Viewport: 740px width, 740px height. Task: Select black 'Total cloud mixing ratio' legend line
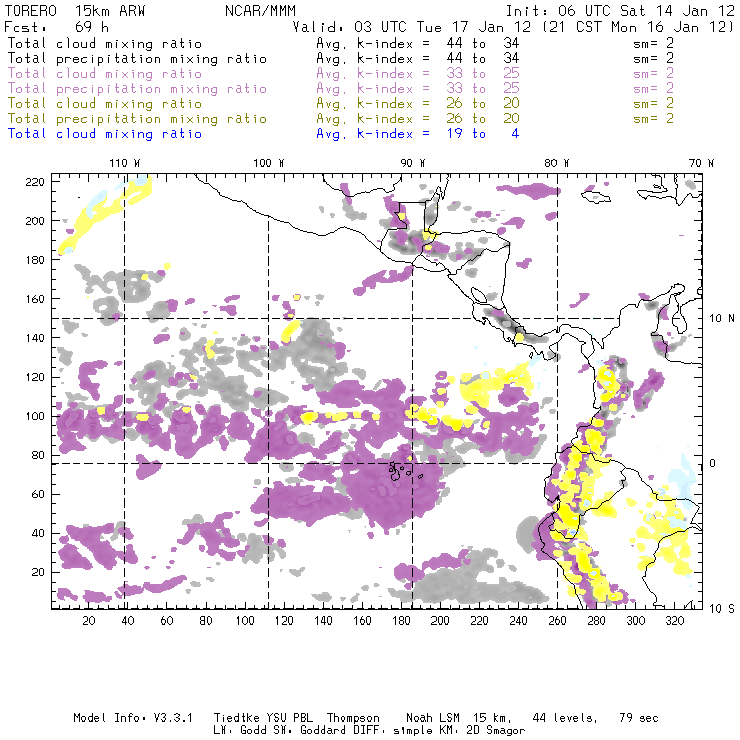(105, 43)
